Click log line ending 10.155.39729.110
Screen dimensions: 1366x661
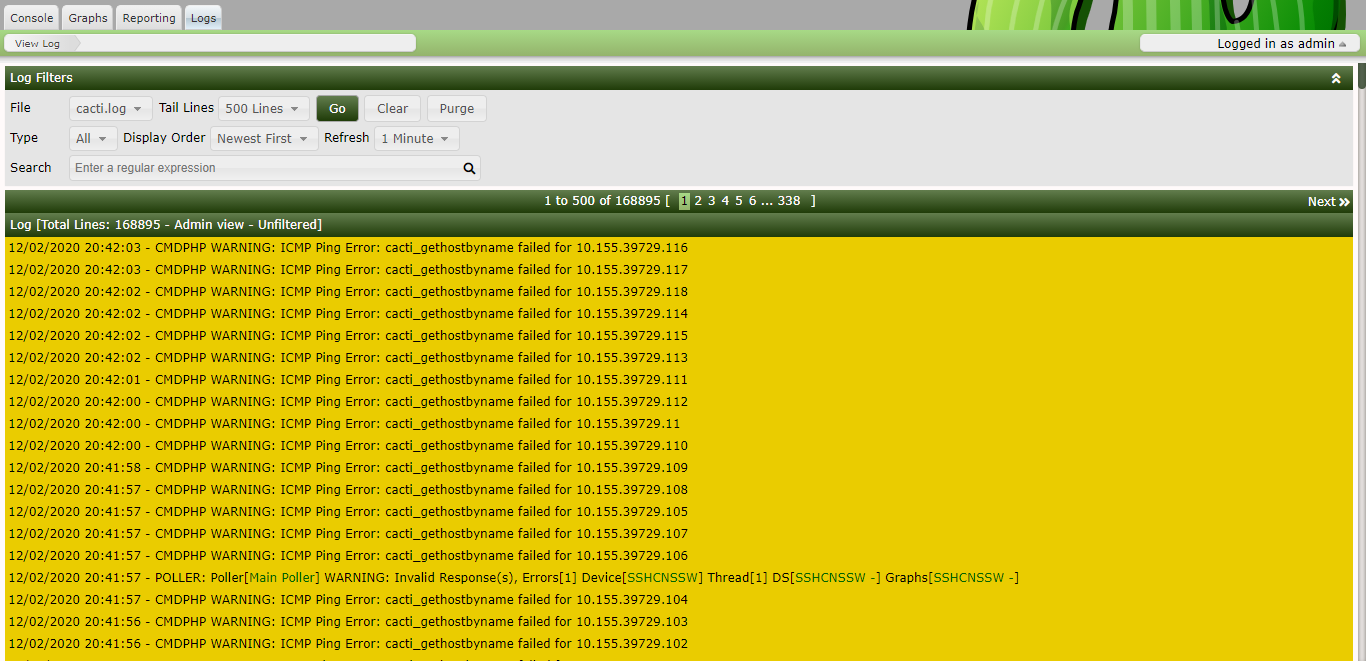click(348, 446)
